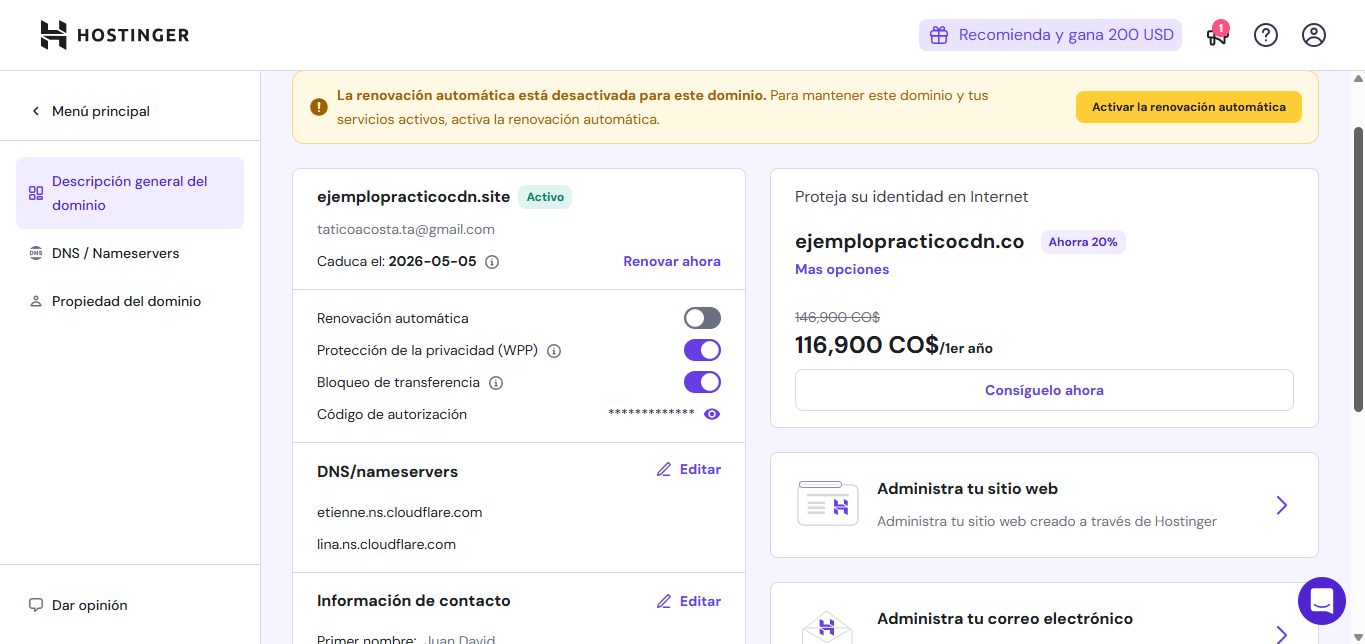This screenshot has width=1365, height=644.
Task: Toggle Renovación automática switch
Action: (x=702, y=318)
